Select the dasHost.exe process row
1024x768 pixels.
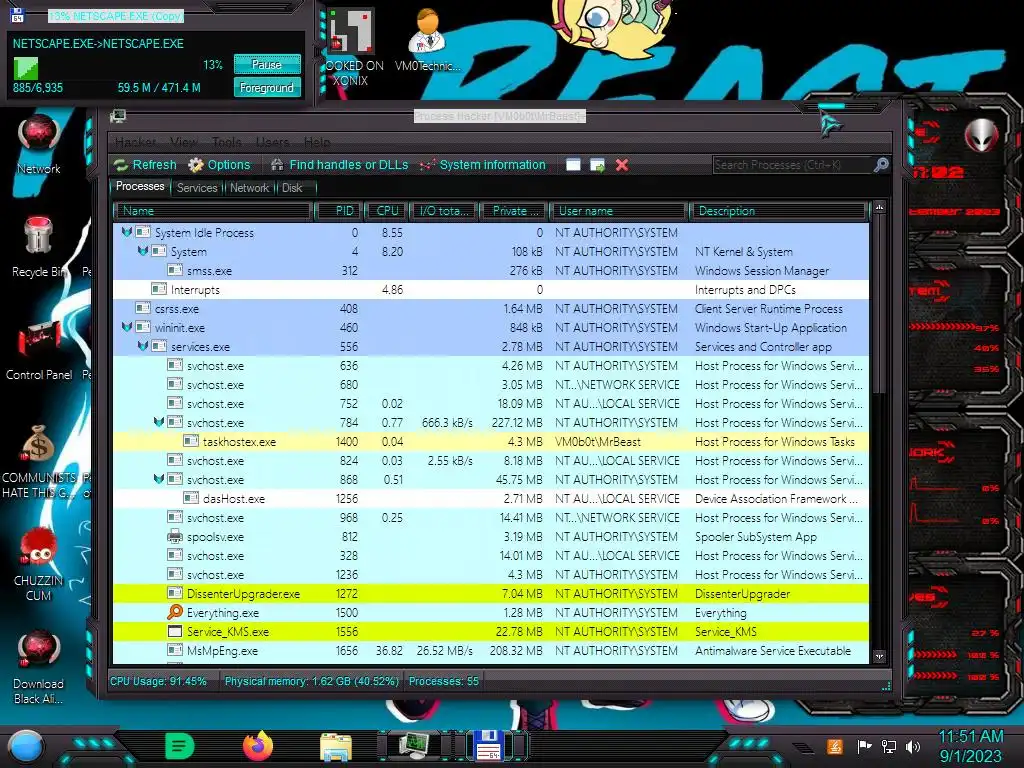click(x=490, y=498)
